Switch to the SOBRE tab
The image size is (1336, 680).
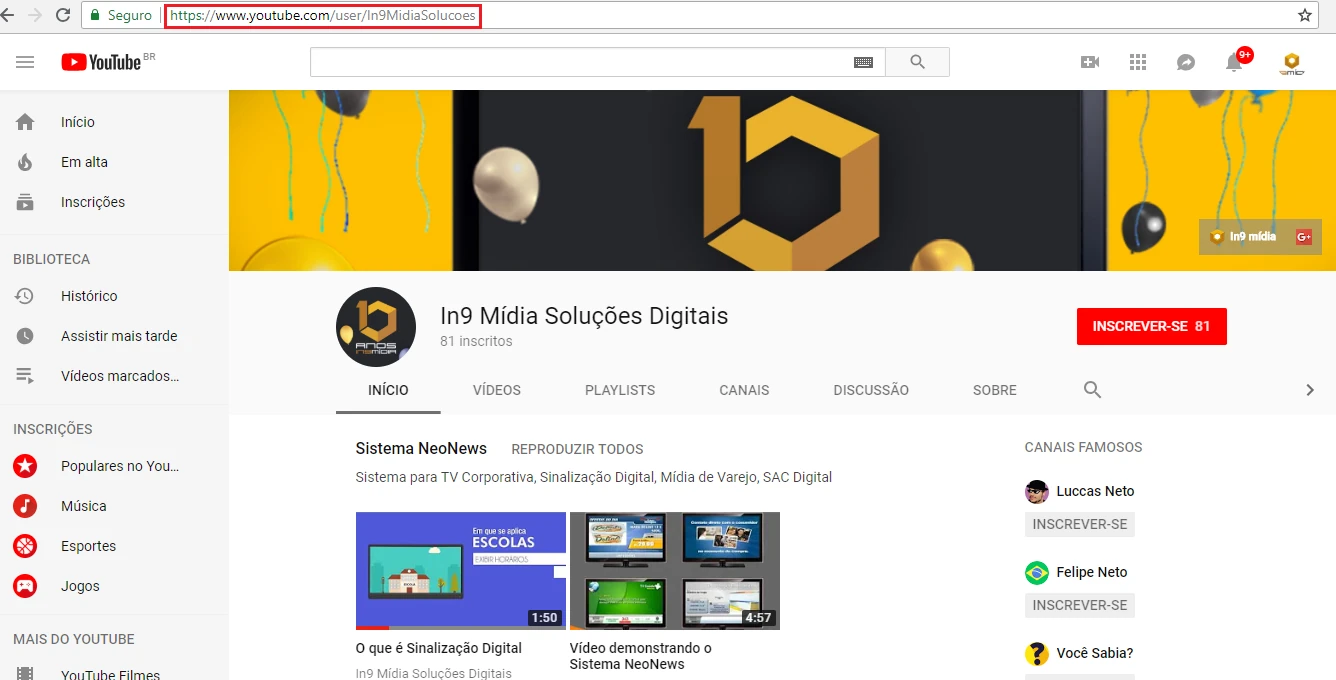(995, 390)
